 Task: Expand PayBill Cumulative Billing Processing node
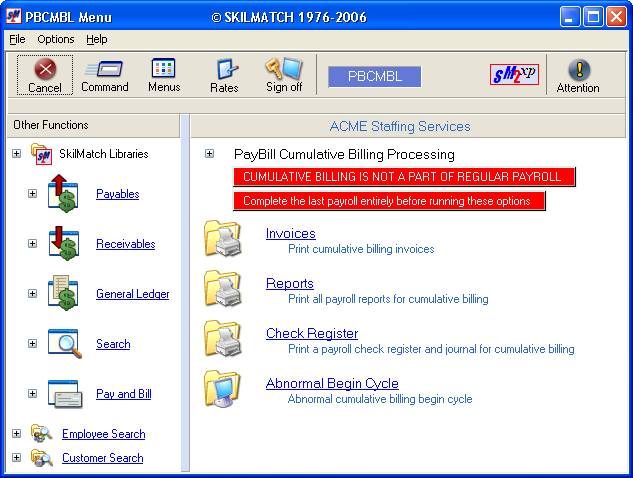[209, 154]
